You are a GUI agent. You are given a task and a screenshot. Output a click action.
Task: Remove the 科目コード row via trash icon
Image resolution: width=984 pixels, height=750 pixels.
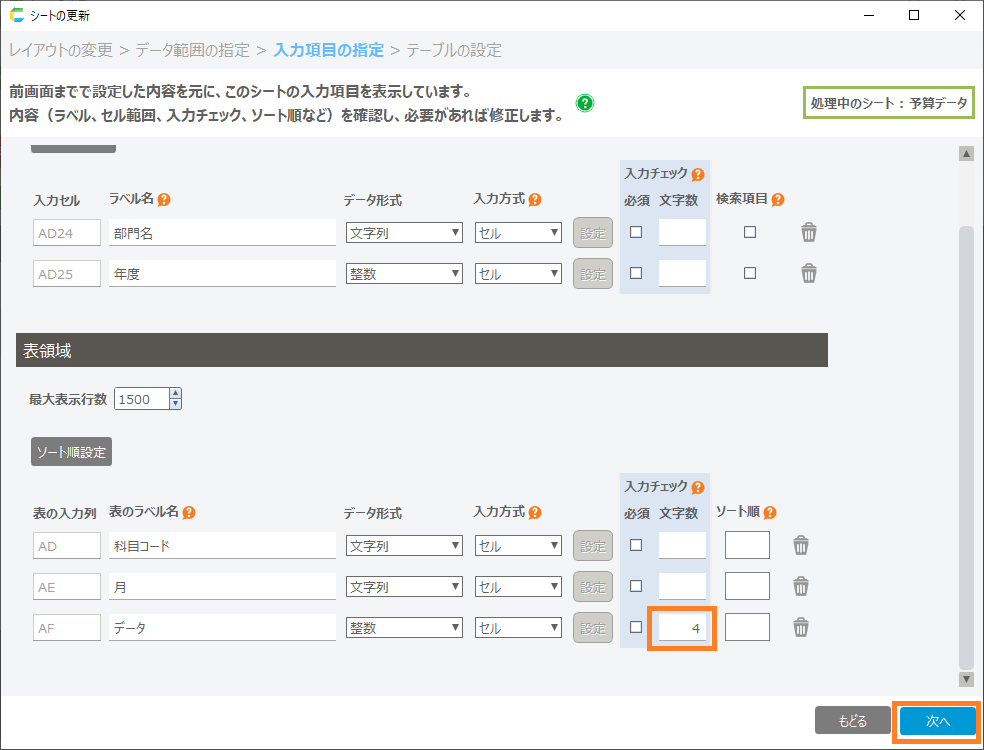pos(801,545)
